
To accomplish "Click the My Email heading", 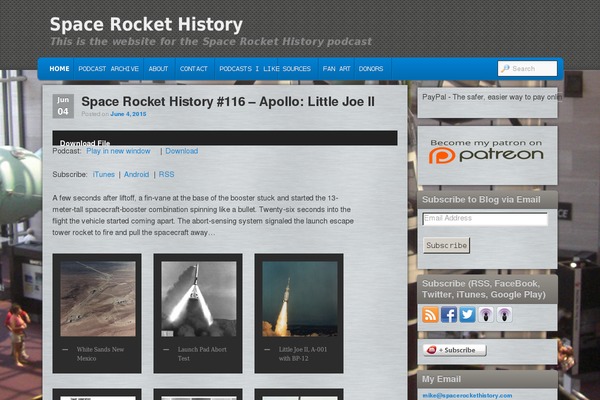I will click(441, 379).
